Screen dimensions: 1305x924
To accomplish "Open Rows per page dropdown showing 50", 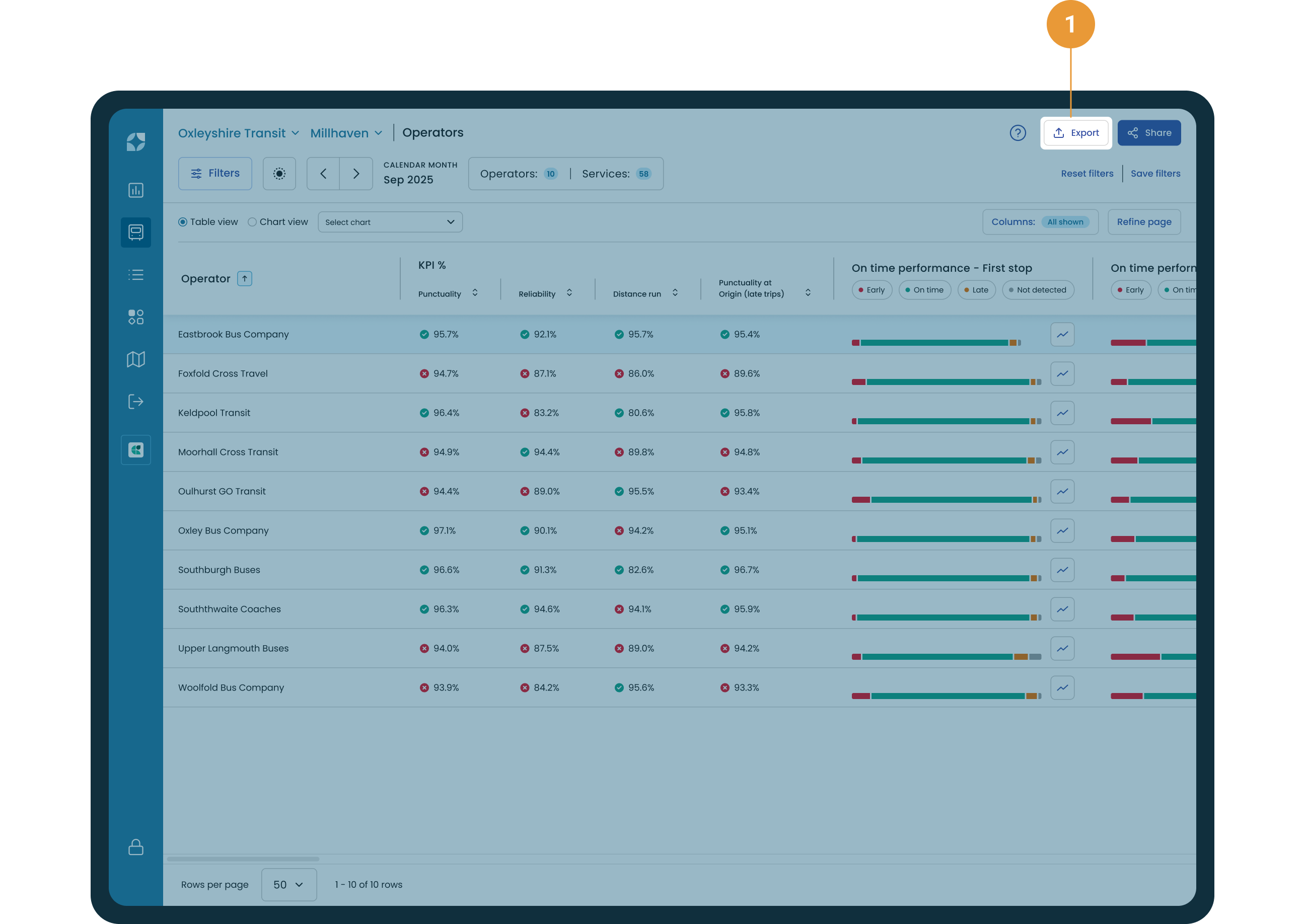I will tap(289, 885).
